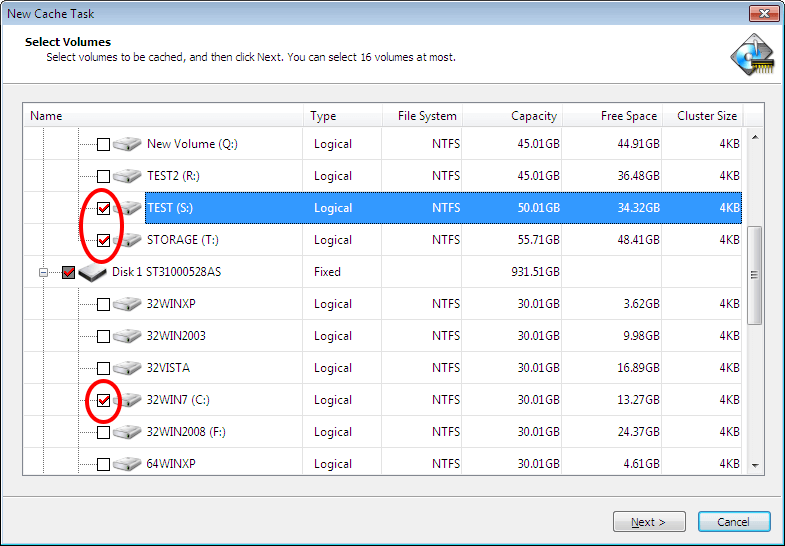Toggle the Disk 1 ST31000528AS checkbox

68,272
